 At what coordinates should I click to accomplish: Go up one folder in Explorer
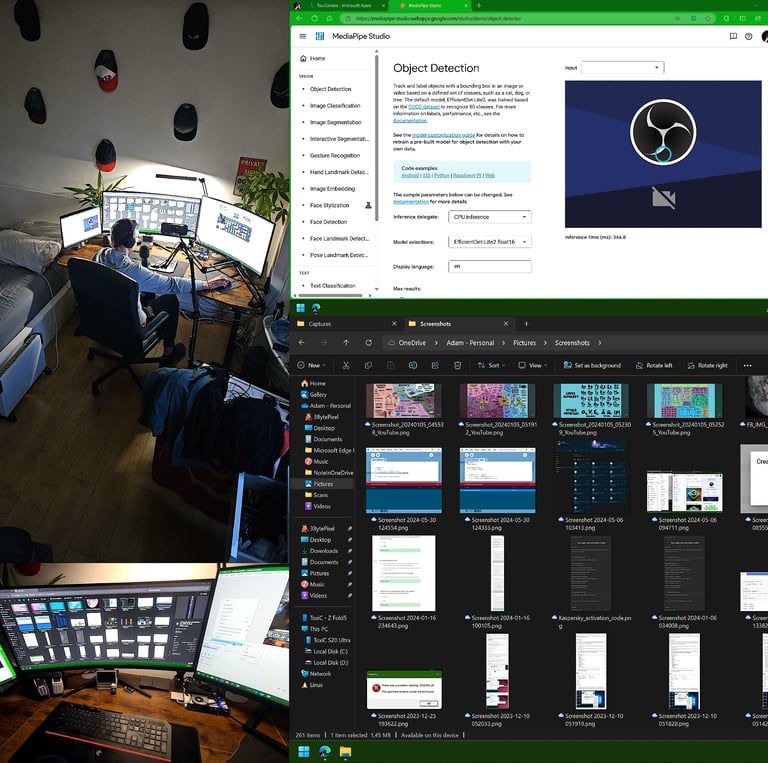tap(346, 343)
